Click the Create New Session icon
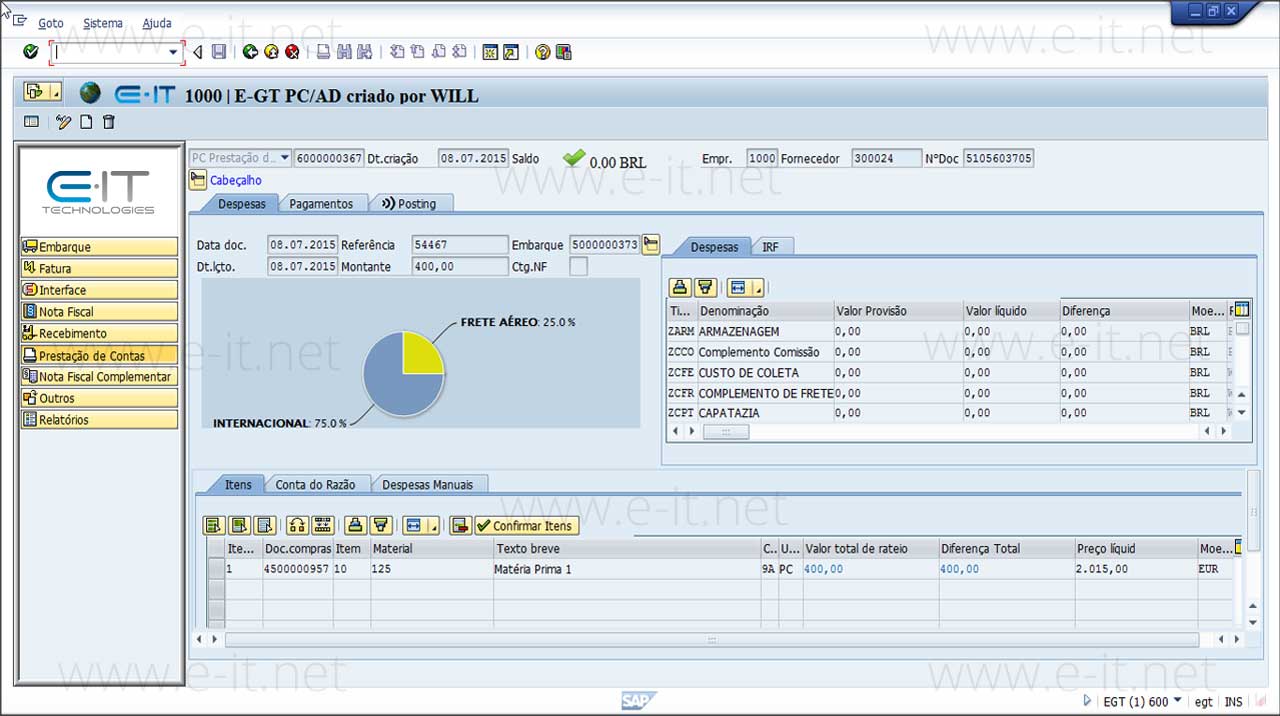Screen dimensions: 1280x716 490,52
